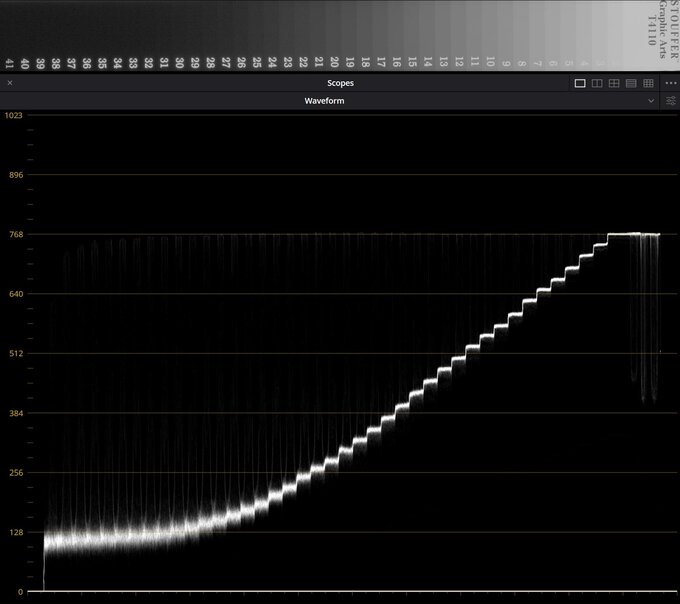Screen dimensions: 680x604
Task: Open the waveform settings sliders icon
Action: (x=670, y=101)
